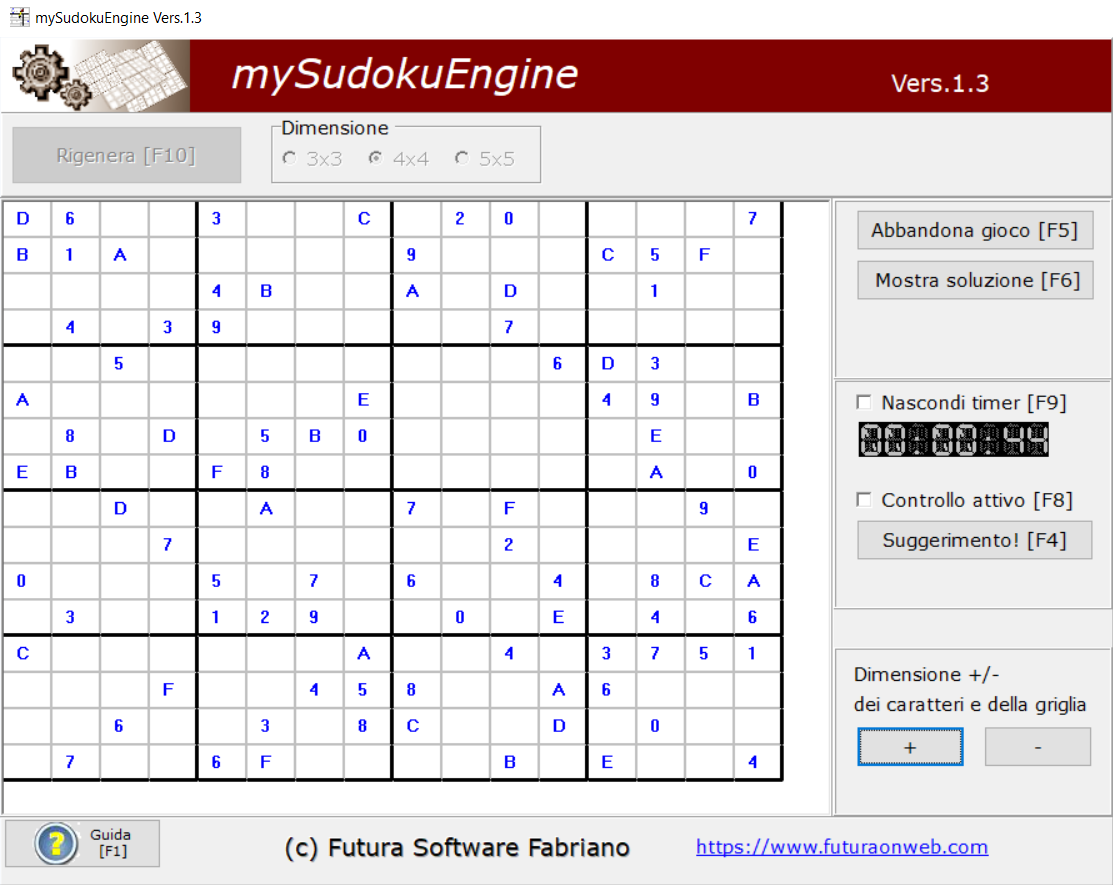The width and height of the screenshot is (1113, 885).
Task: Keep the 4x4 dimension selected
Action: (x=375, y=157)
